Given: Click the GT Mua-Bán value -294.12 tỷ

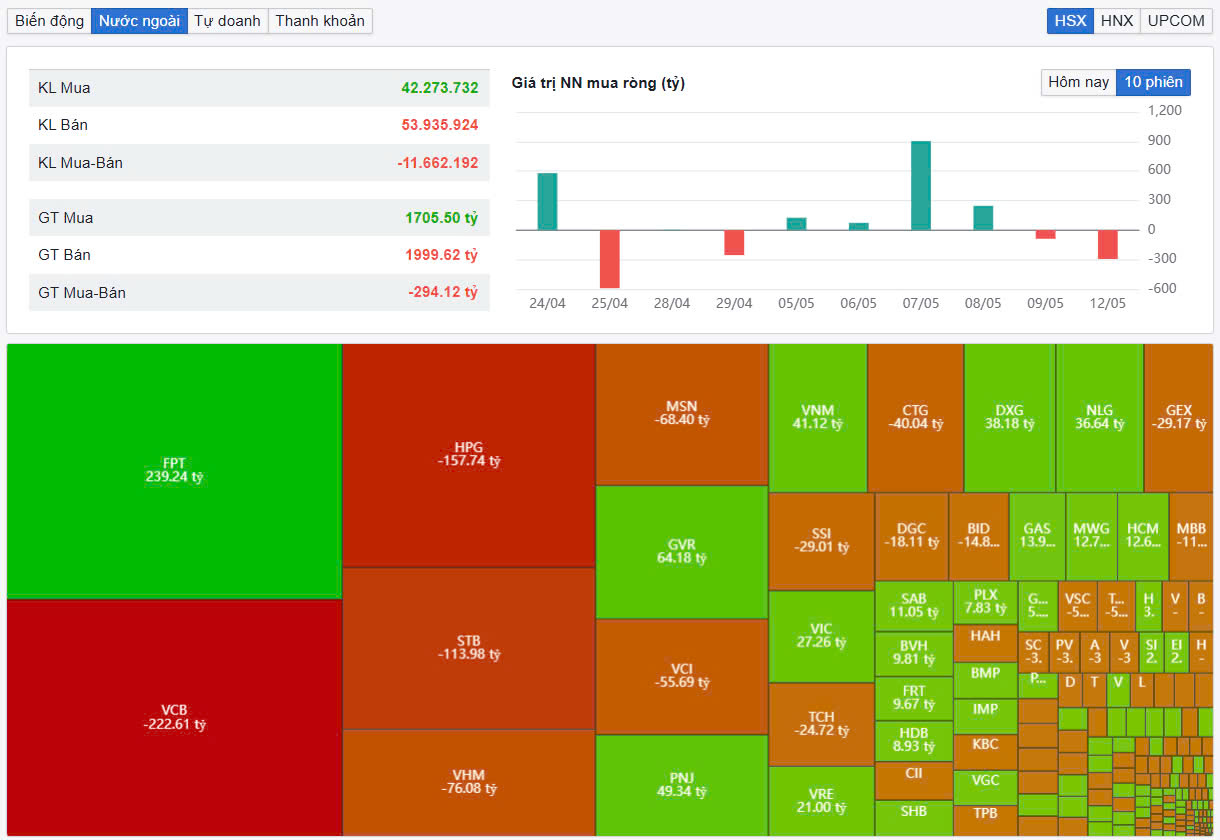Looking at the screenshot, I should click(x=443, y=293).
